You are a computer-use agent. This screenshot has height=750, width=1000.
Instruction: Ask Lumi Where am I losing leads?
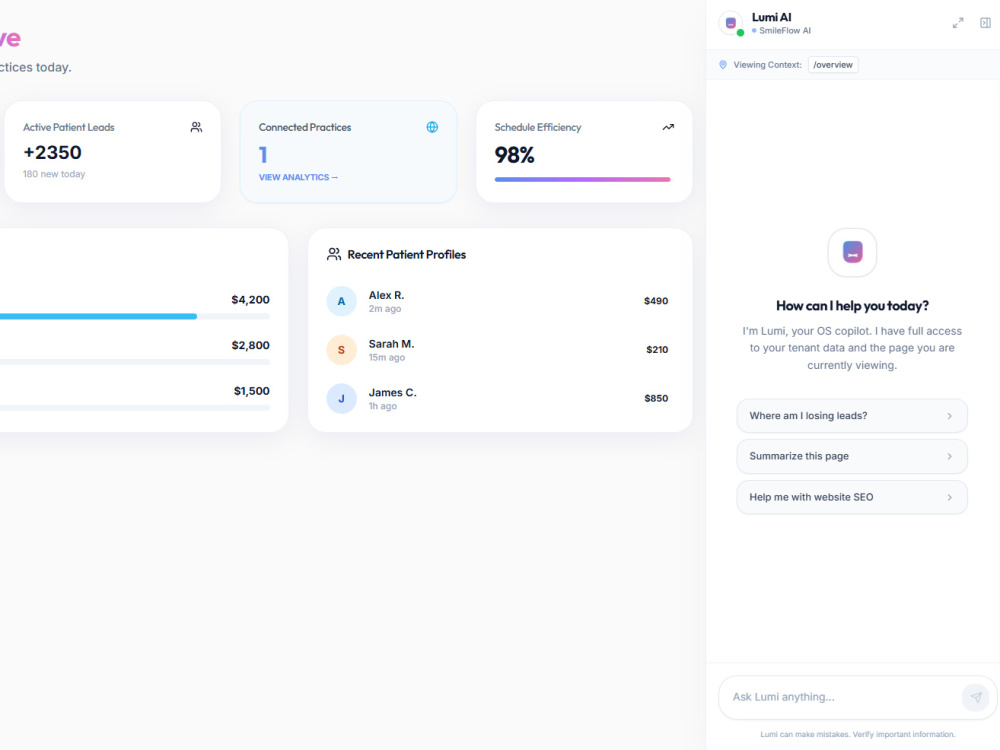pyautogui.click(x=852, y=416)
